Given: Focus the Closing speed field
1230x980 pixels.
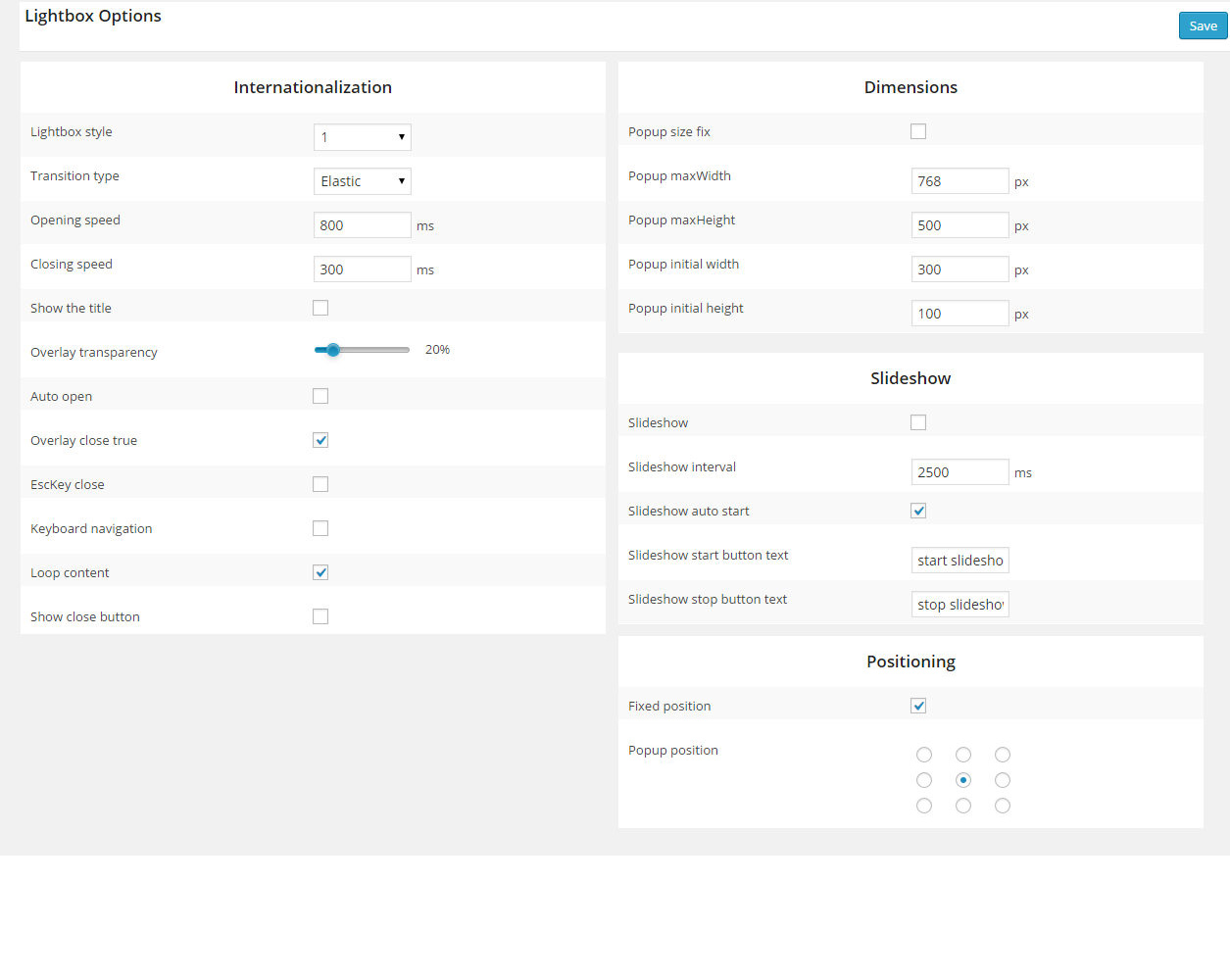Looking at the screenshot, I should point(362,269).
